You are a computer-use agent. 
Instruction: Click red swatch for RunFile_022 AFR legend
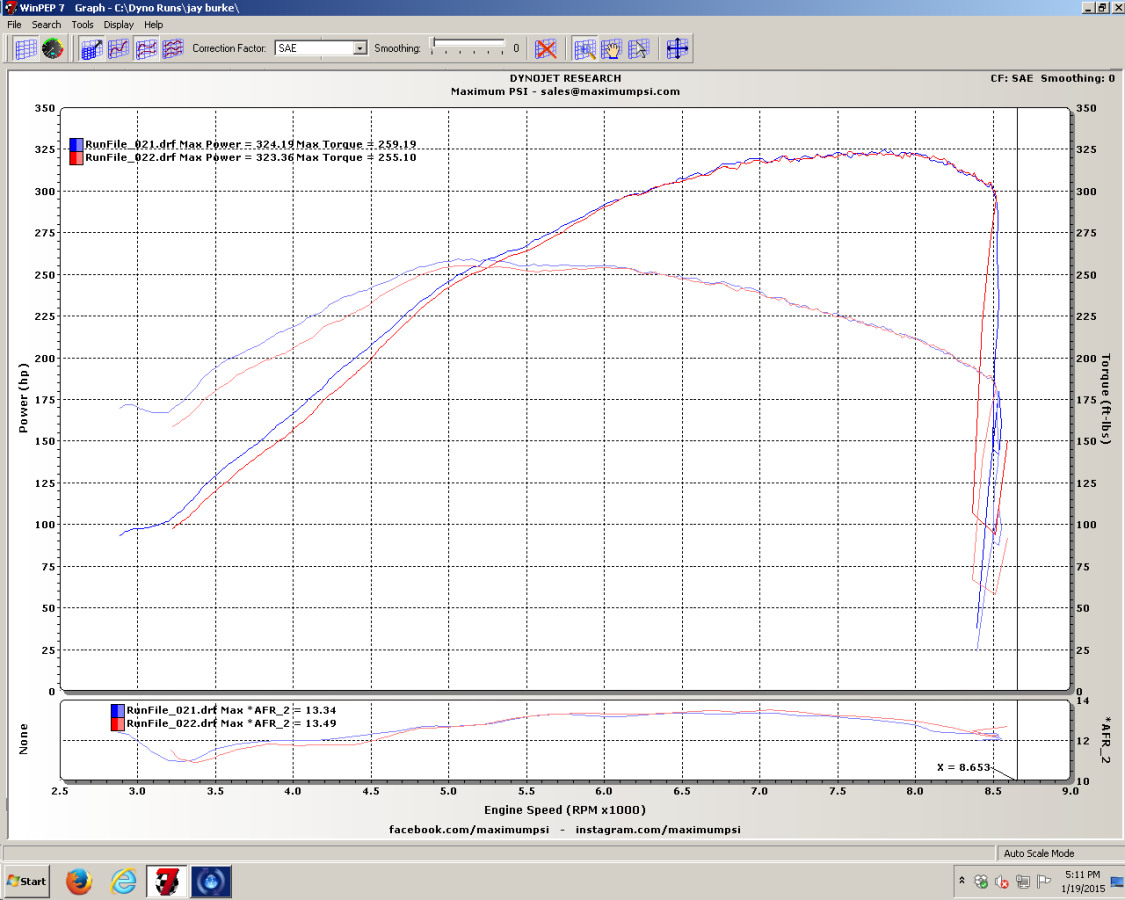pos(118,723)
